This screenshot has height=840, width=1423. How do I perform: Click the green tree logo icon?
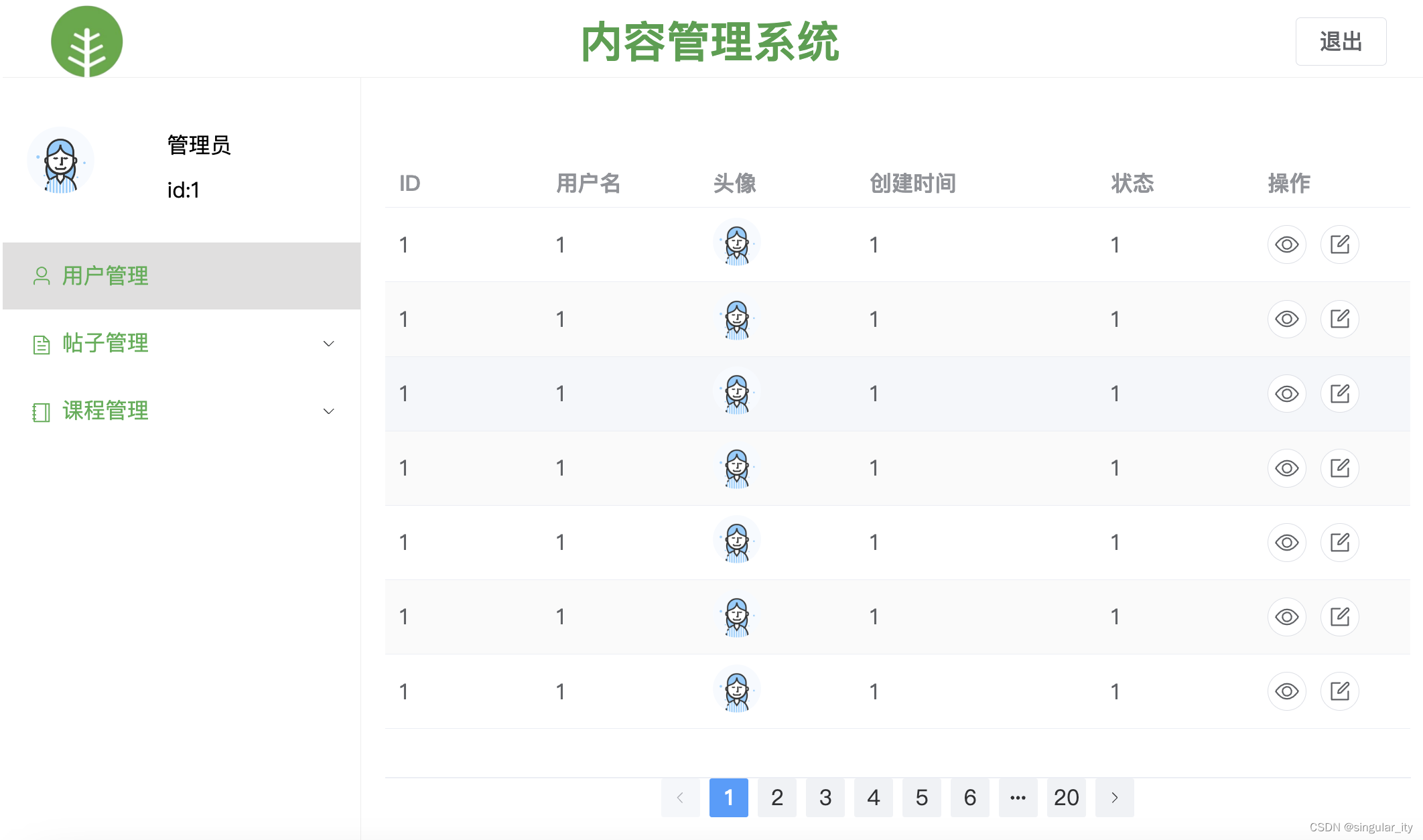pyautogui.click(x=86, y=42)
